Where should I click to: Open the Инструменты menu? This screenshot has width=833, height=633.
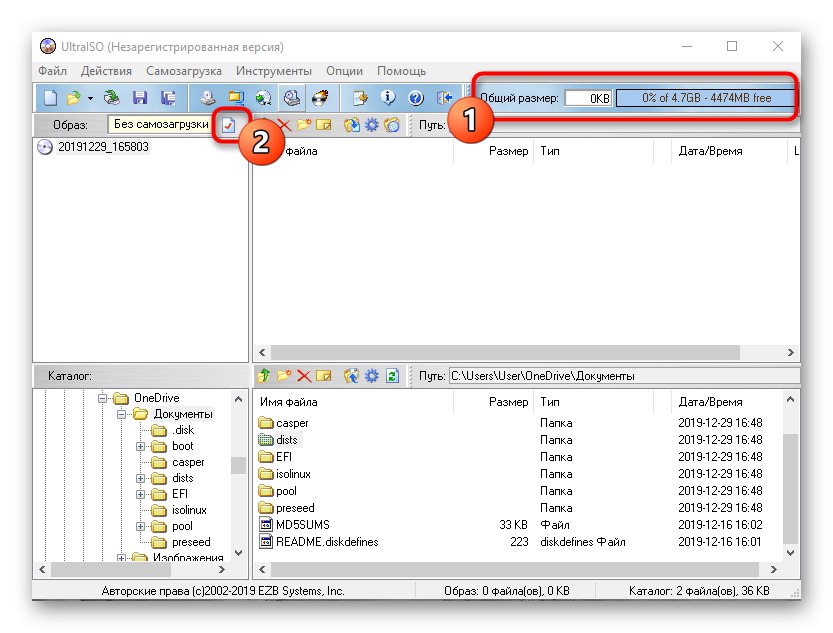pyautogui.click(x=274, y=71)
